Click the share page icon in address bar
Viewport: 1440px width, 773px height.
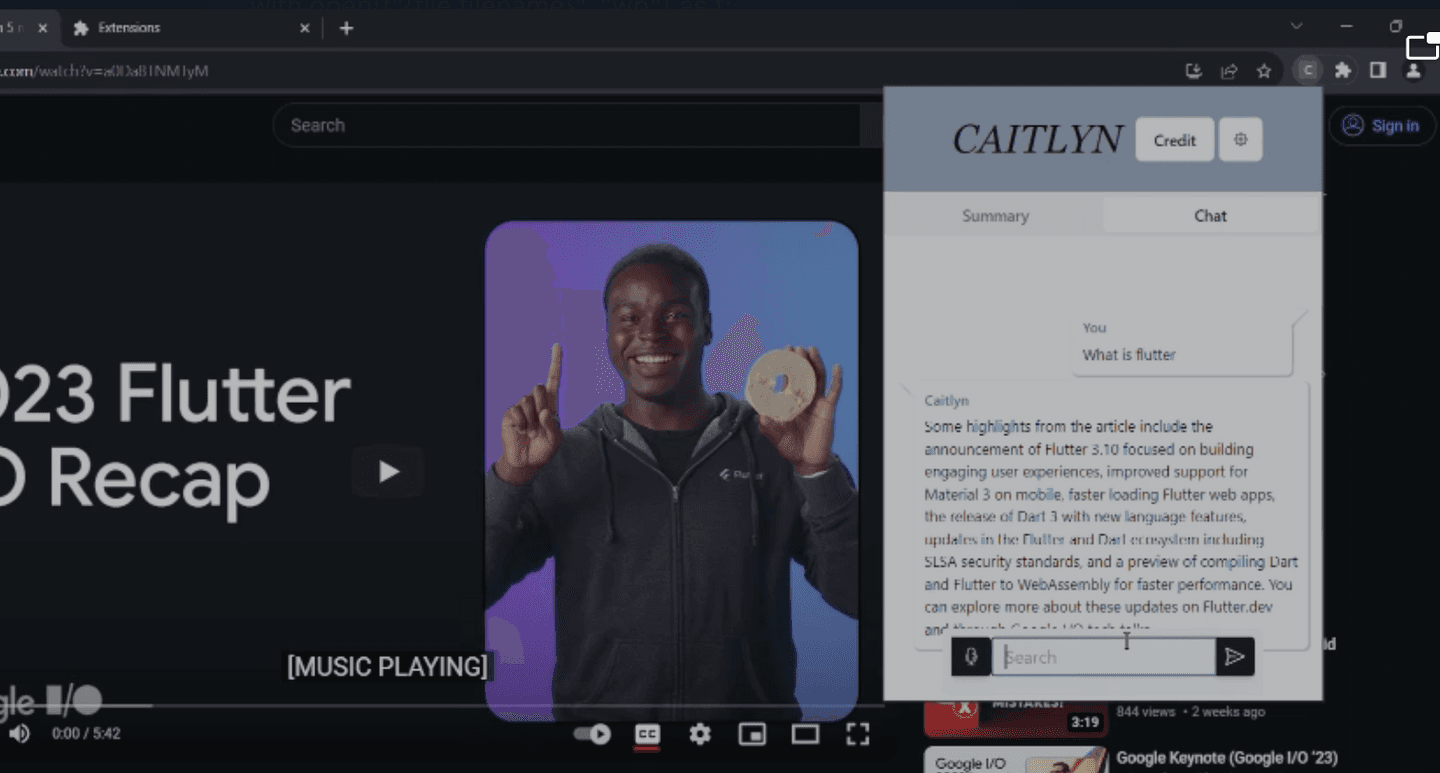[x=1229, y=71]
